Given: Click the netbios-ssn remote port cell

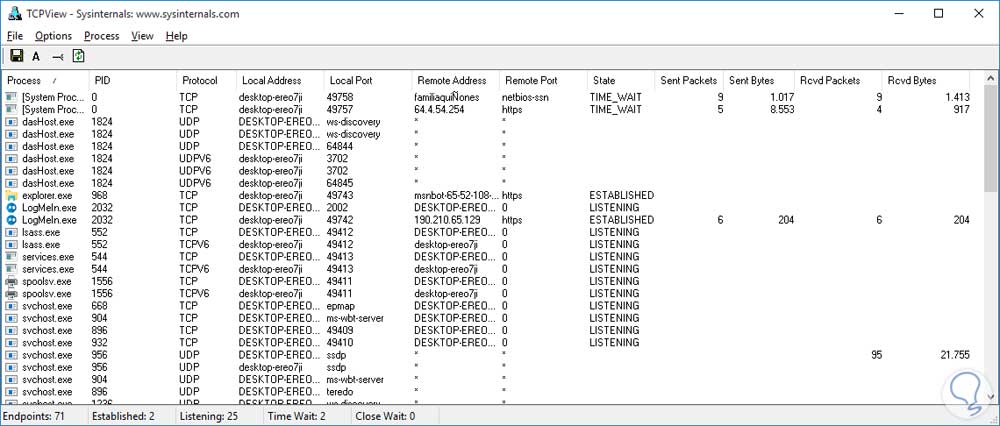Looking at the screenshot, I should tap(528, 97).
